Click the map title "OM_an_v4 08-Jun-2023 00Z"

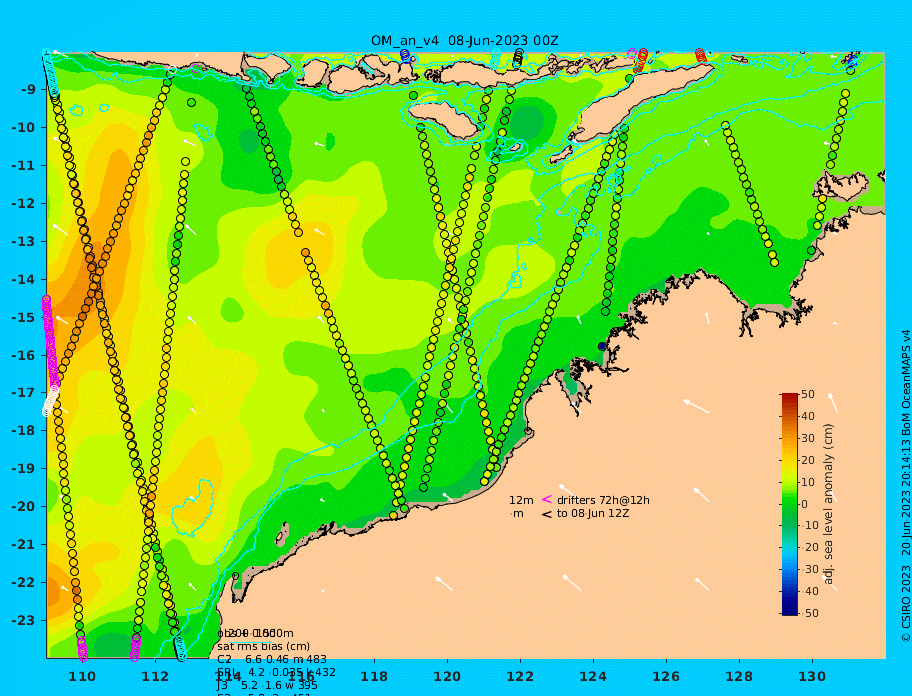(464, 41)
